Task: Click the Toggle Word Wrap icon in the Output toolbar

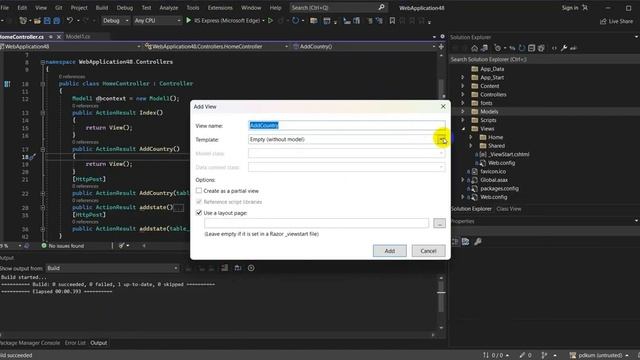Action: coord(238,268)
